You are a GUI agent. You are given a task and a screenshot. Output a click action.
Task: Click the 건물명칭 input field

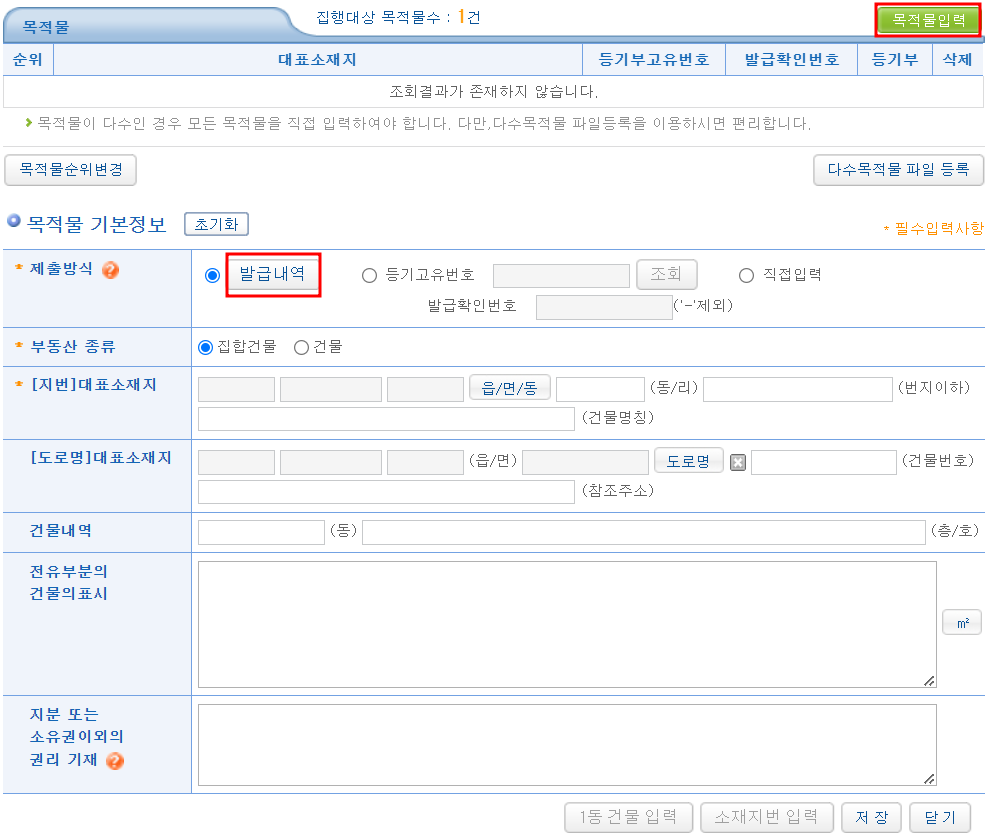pos(386,419)
